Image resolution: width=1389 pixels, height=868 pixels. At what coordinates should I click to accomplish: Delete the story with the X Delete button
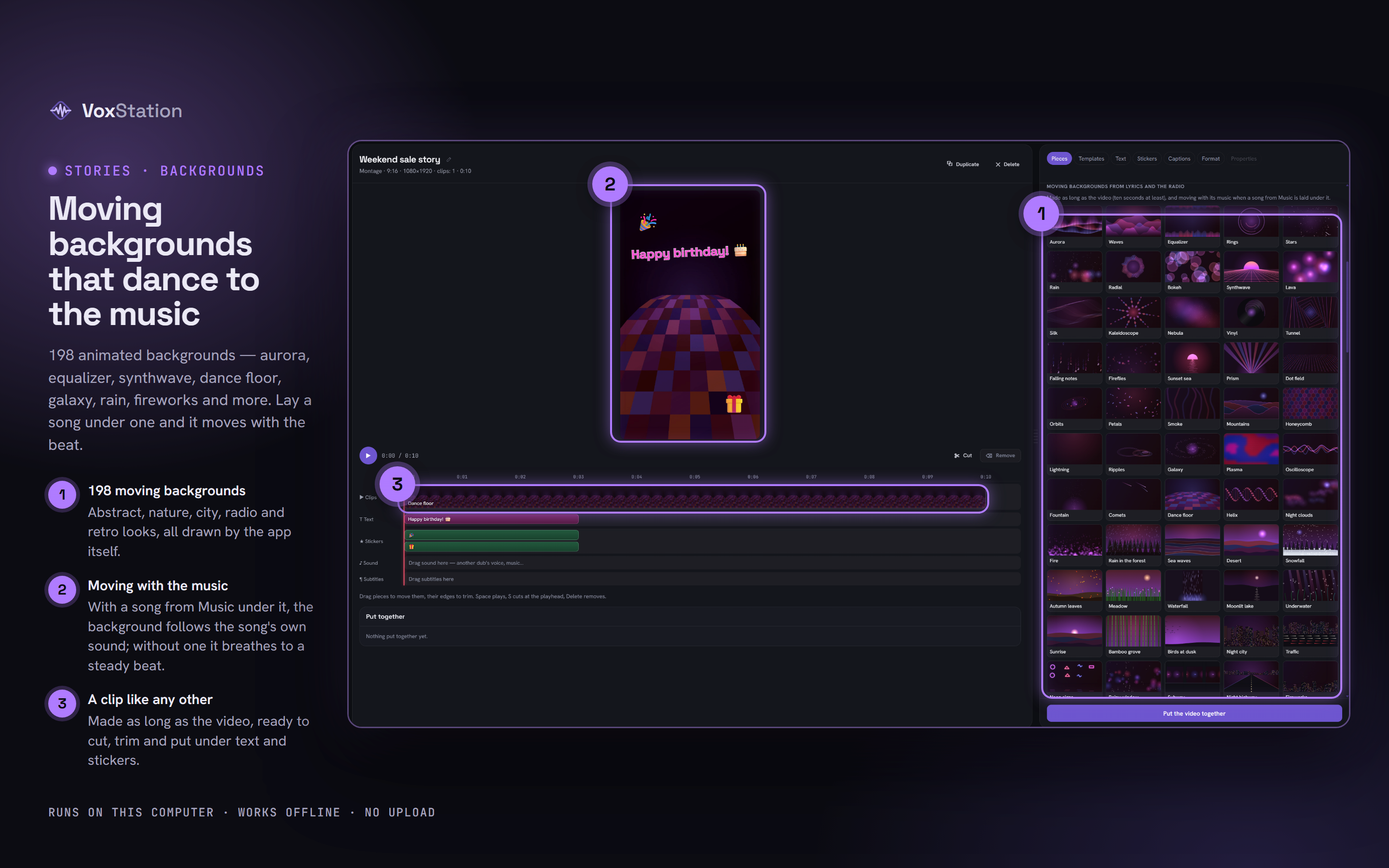point(1008,164)
